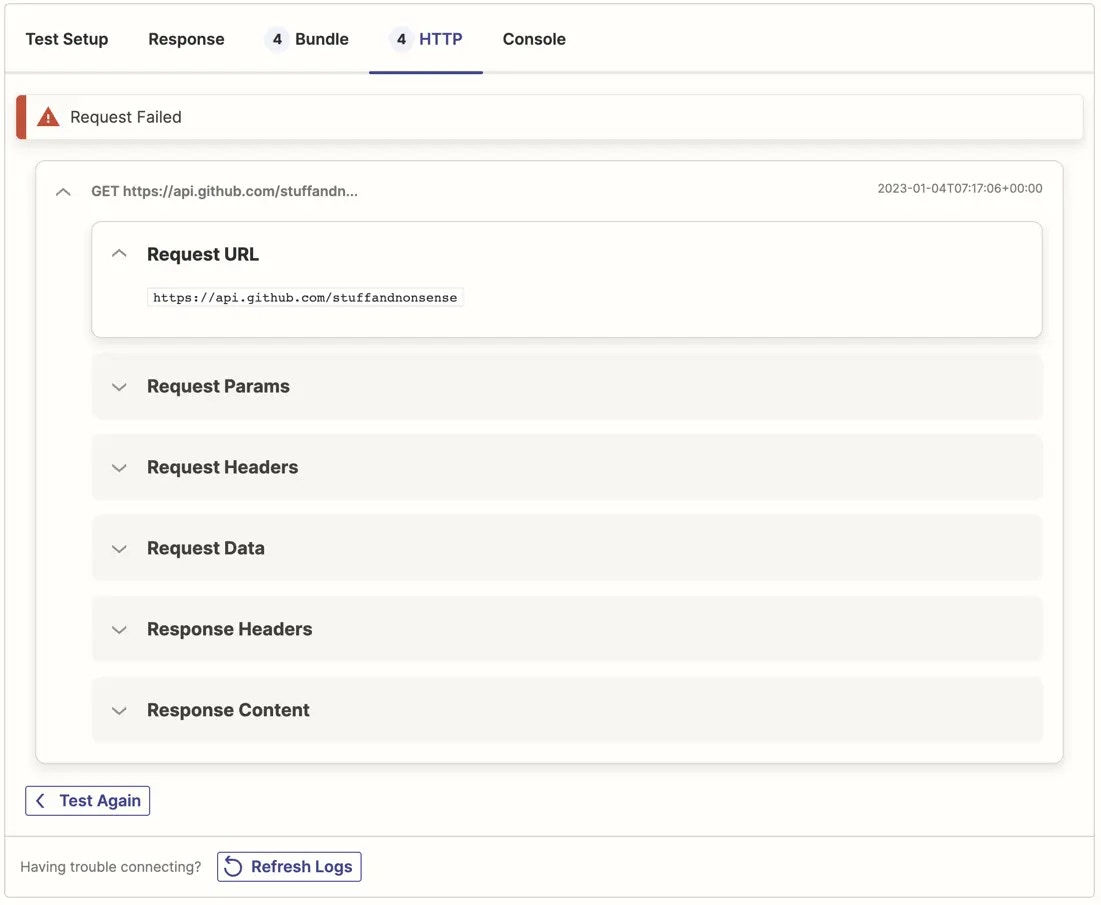Collapse the Request URL section chevron
1101x905 pixels.
pyautogui.click(x=119, y=253)
